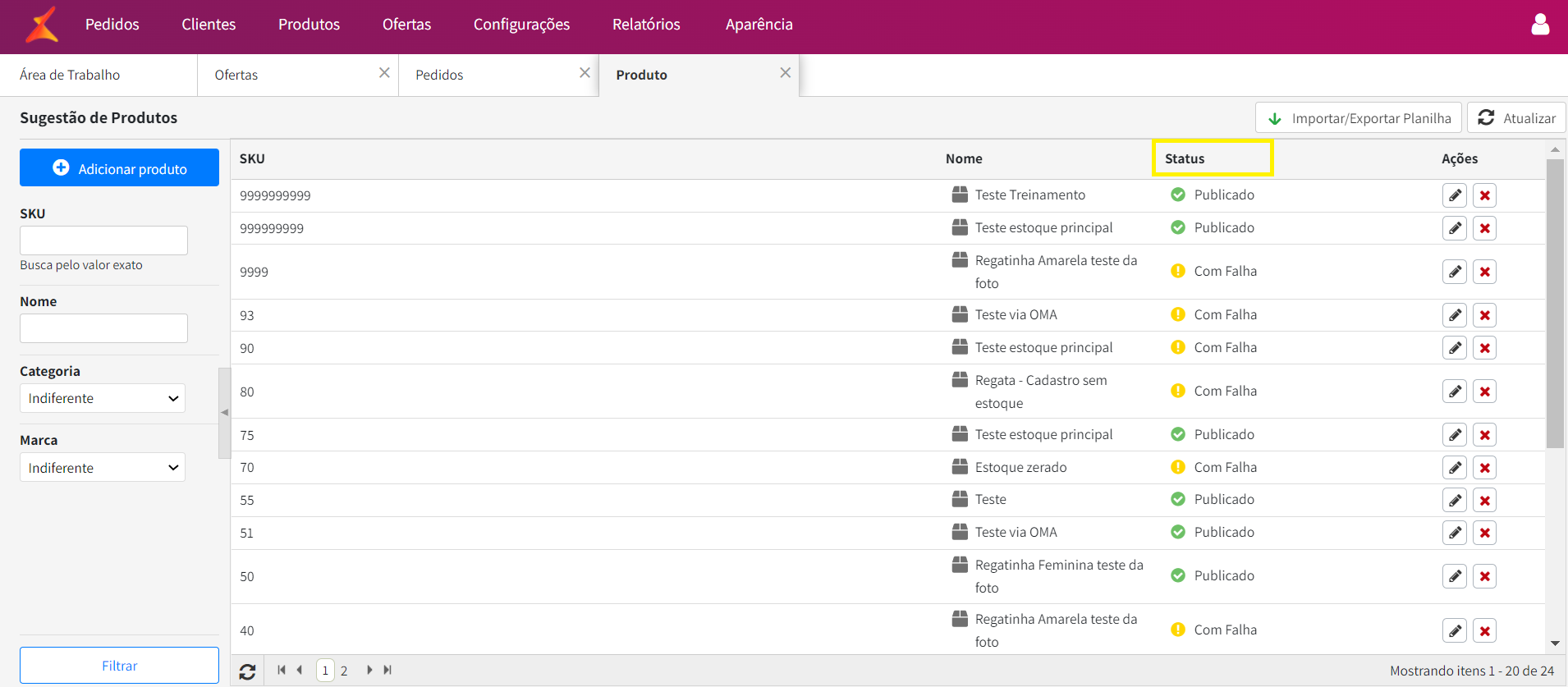Image resolution: width=1568 pixels, height=687 pixels.
Task: Switch to the Área de Trabalho tab
Action: click(99, 75)
